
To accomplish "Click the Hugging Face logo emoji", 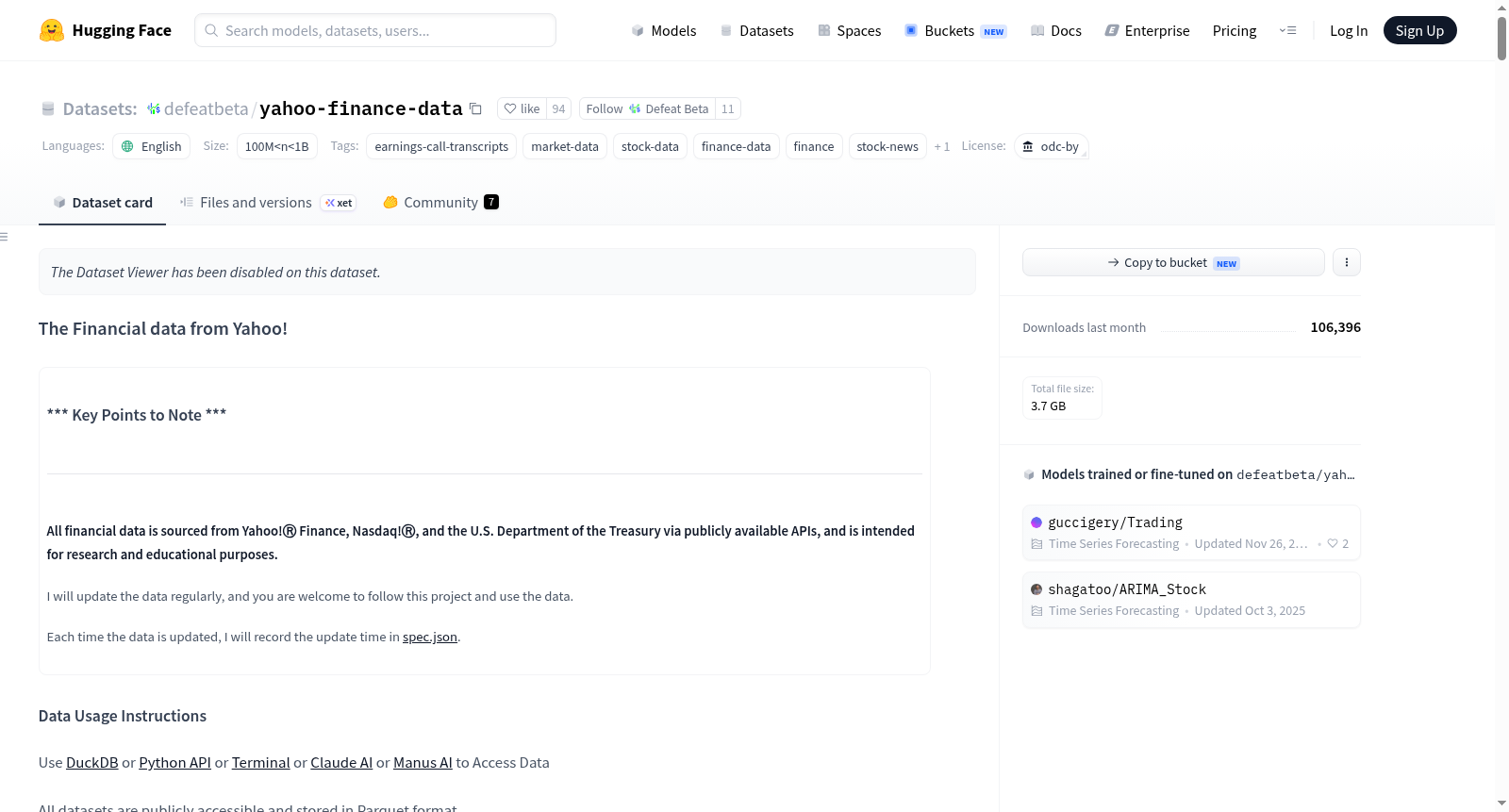I will [x=52, y=30].
